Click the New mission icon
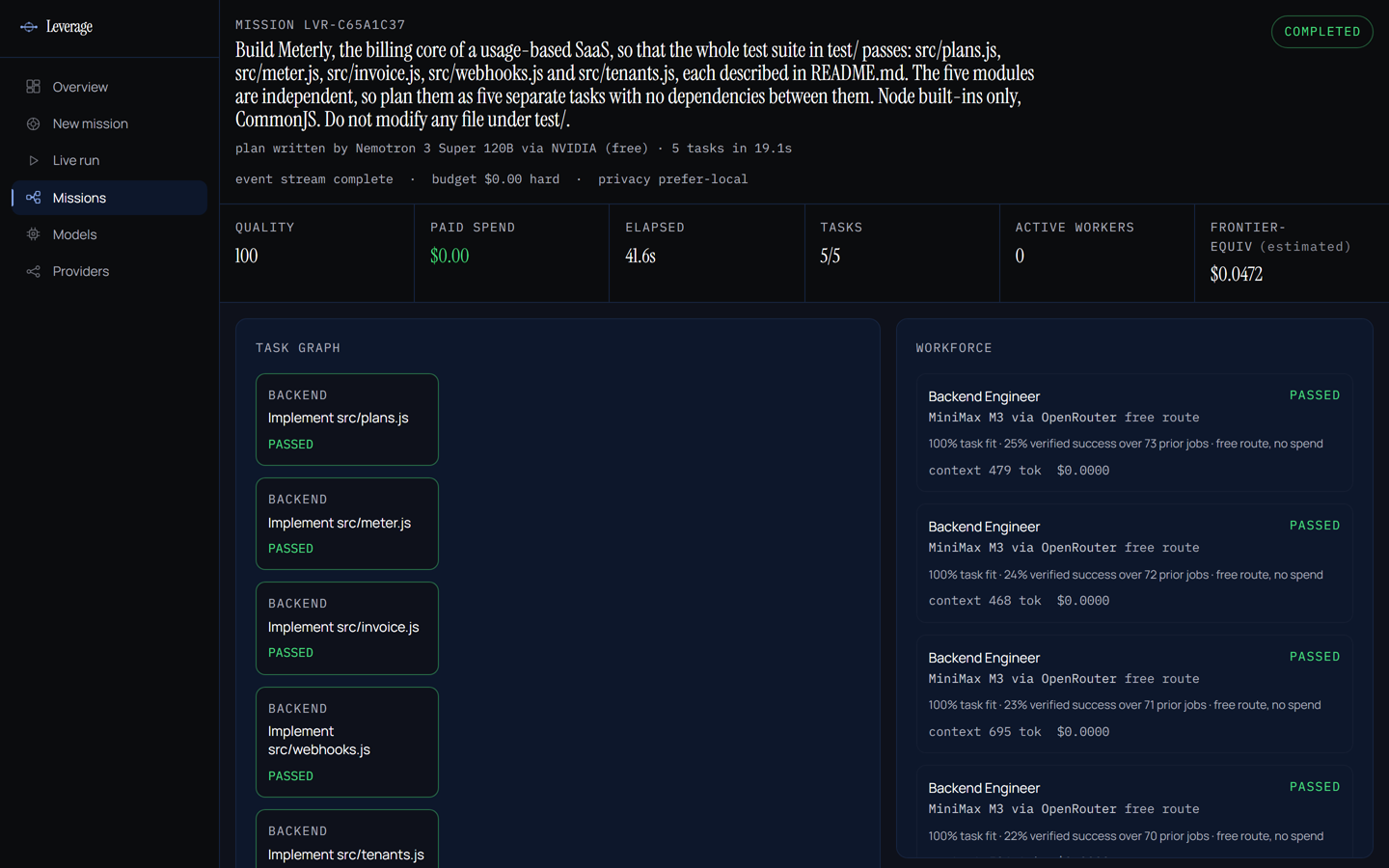The image size is (1389, 868). [34, 123]
